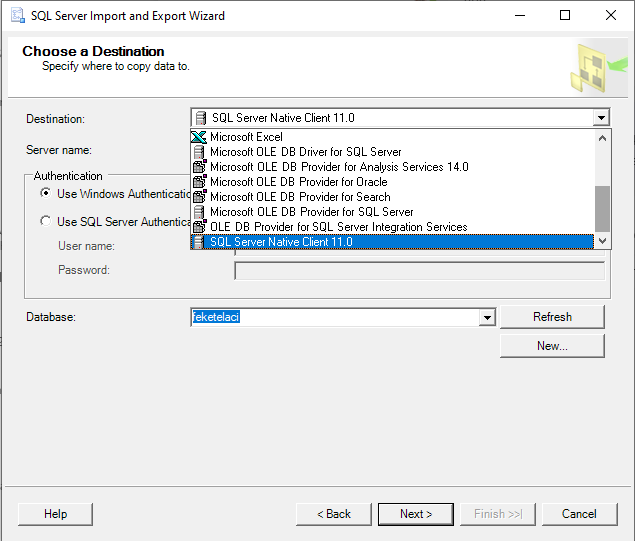Viewport: 635px width, 541px height.
Task: Open the Database dropdown arrow
Action: tap(487, 317)
